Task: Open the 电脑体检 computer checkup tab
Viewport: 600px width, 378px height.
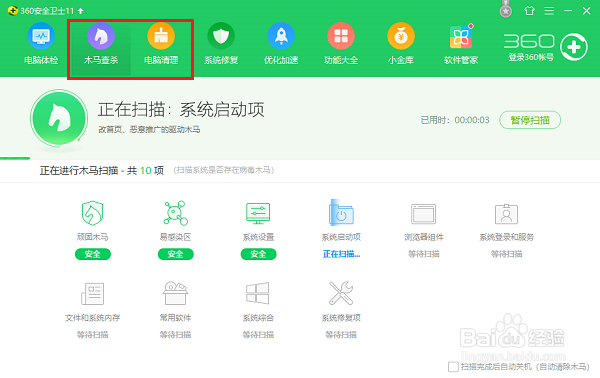Action: point(41,44)
